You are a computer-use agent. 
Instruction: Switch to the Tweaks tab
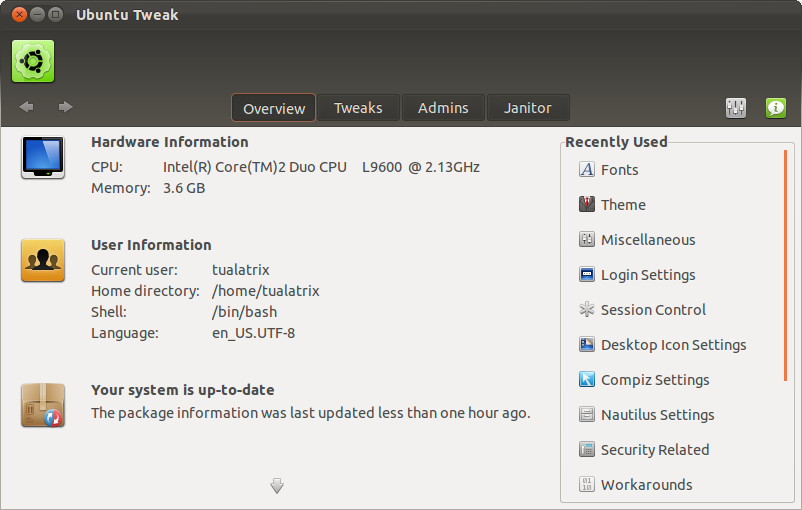point(358,108)
